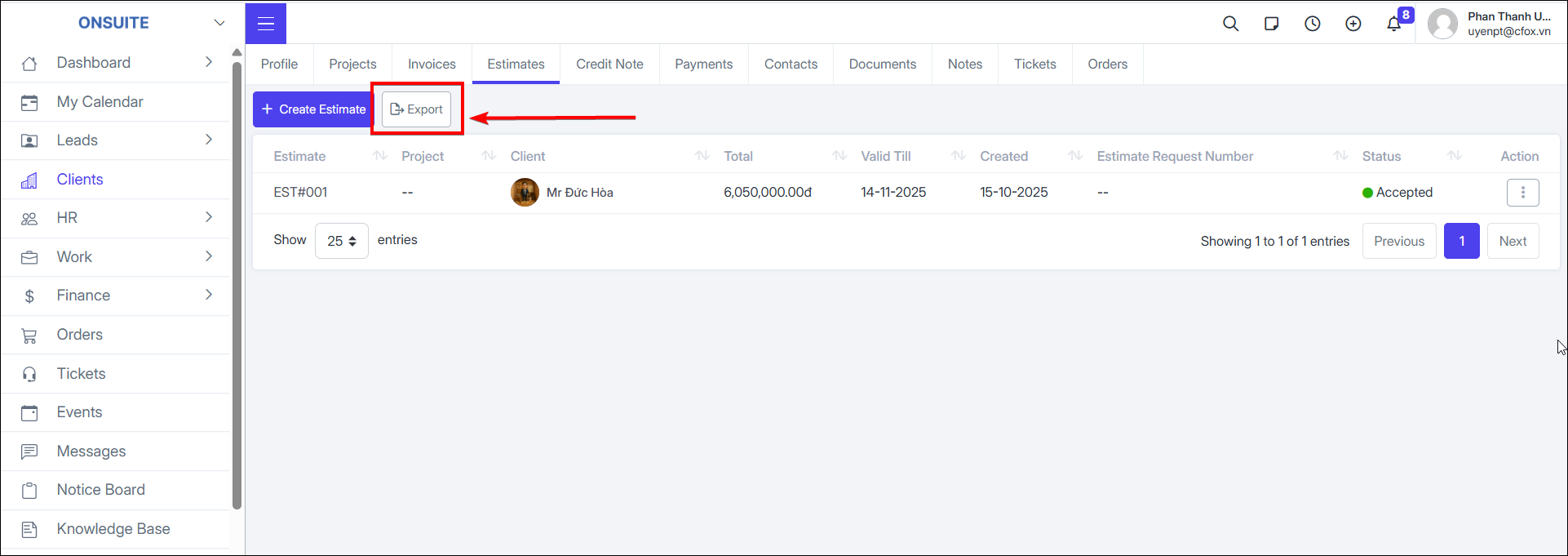Click the Messages chat icon
This screenshot has width=1568, height=556.
(29, 451)
